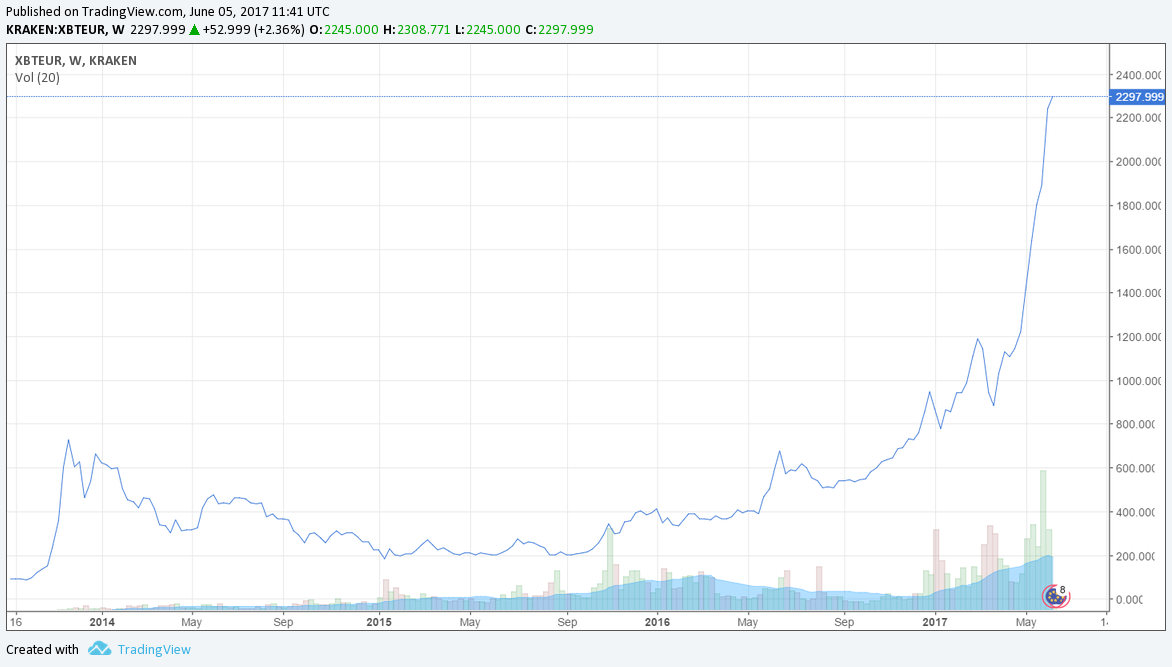This screenshot has width=1172, height=667.
Task: Click the 1000.000 price axis label
Action: tap(1138, 381)
